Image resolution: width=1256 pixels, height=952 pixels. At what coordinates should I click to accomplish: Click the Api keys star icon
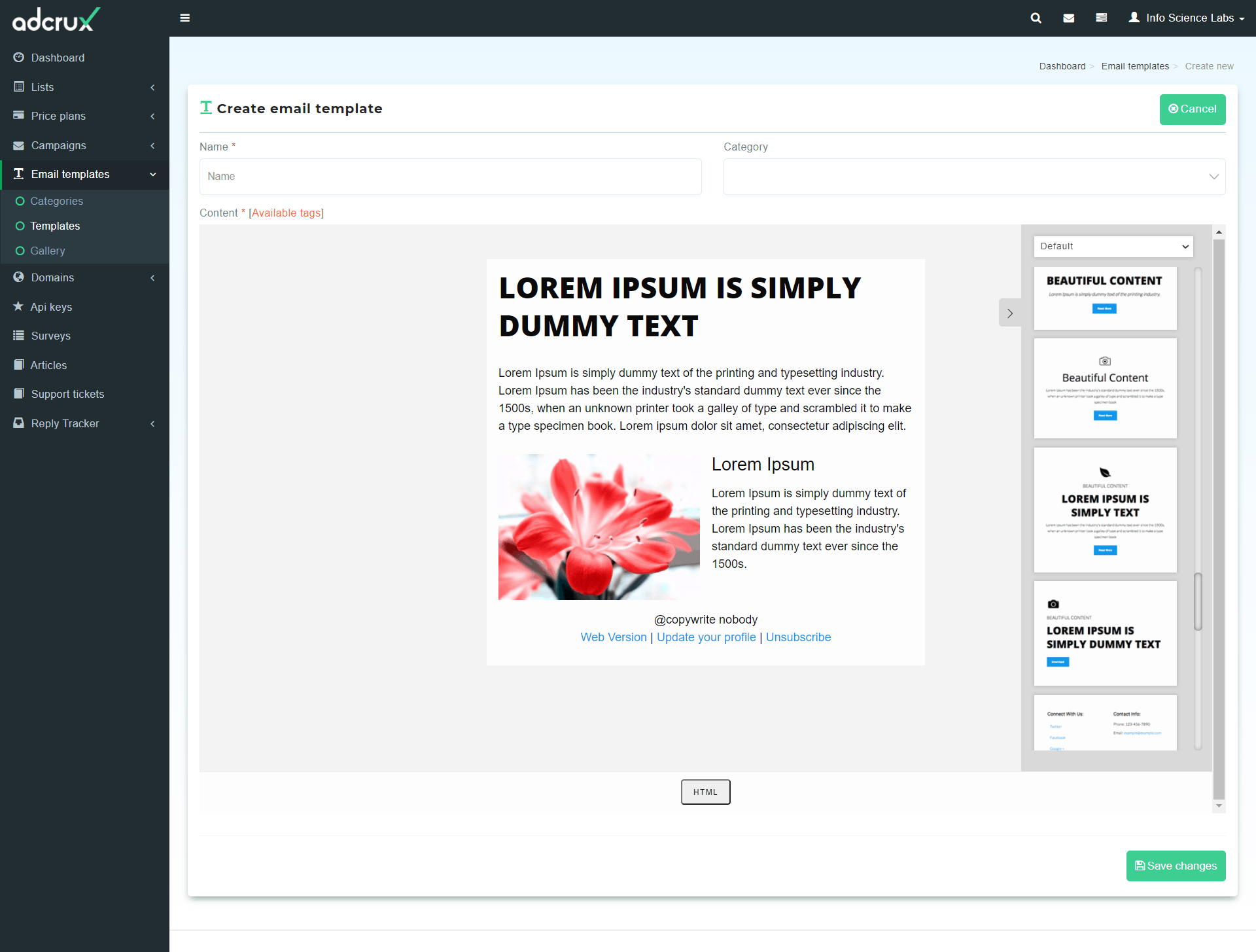tap(18, 306)
